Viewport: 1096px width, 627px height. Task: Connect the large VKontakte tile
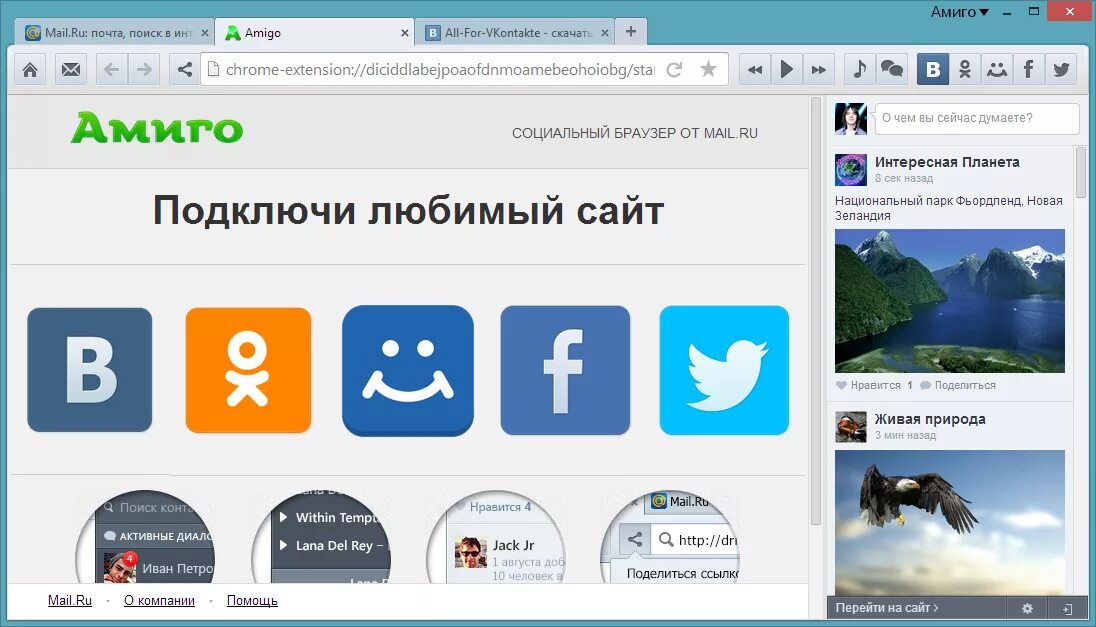tap(89, 370)
